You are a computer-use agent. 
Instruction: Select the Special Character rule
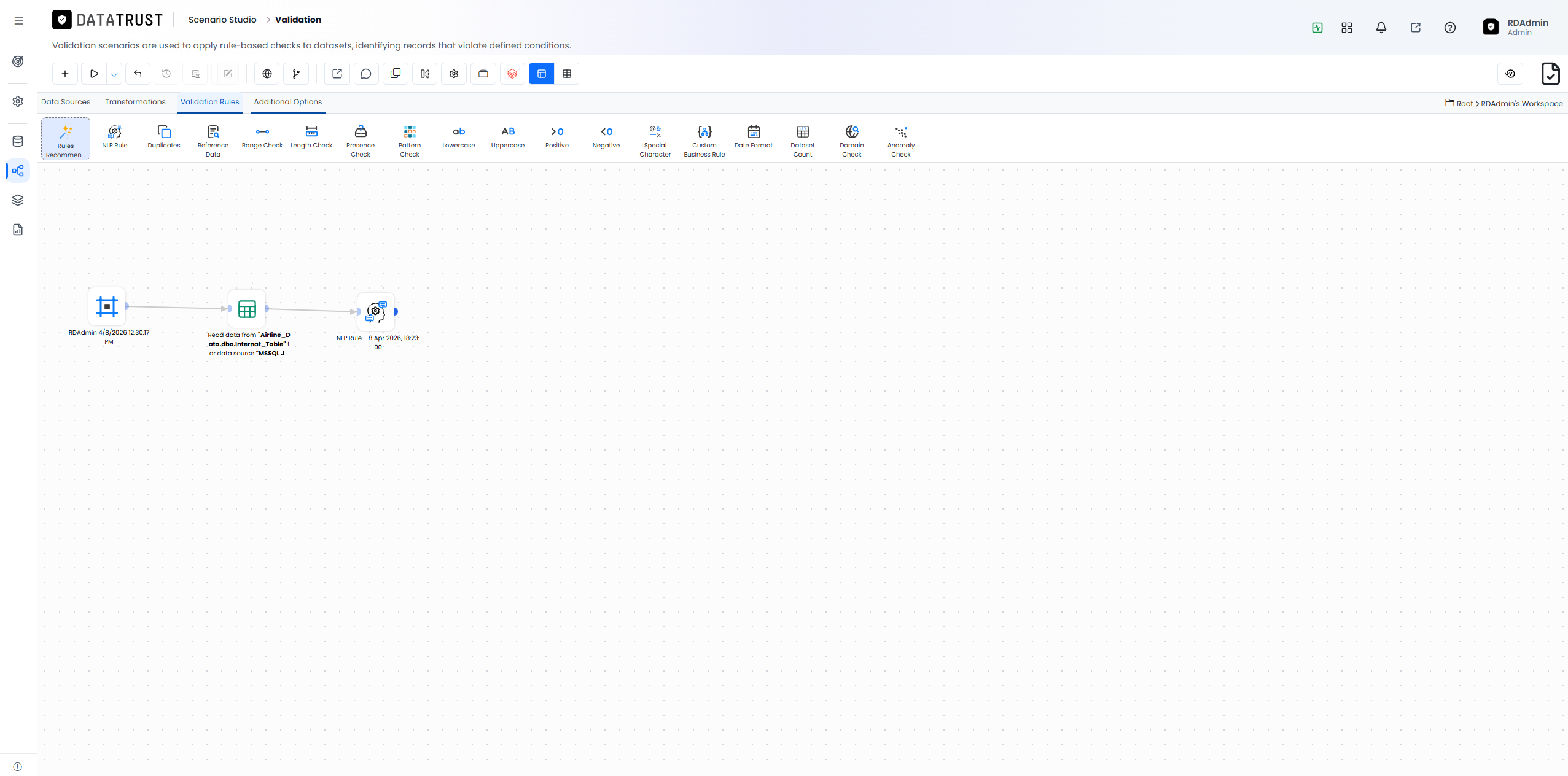pyautogui.click(x=655, y=141)
